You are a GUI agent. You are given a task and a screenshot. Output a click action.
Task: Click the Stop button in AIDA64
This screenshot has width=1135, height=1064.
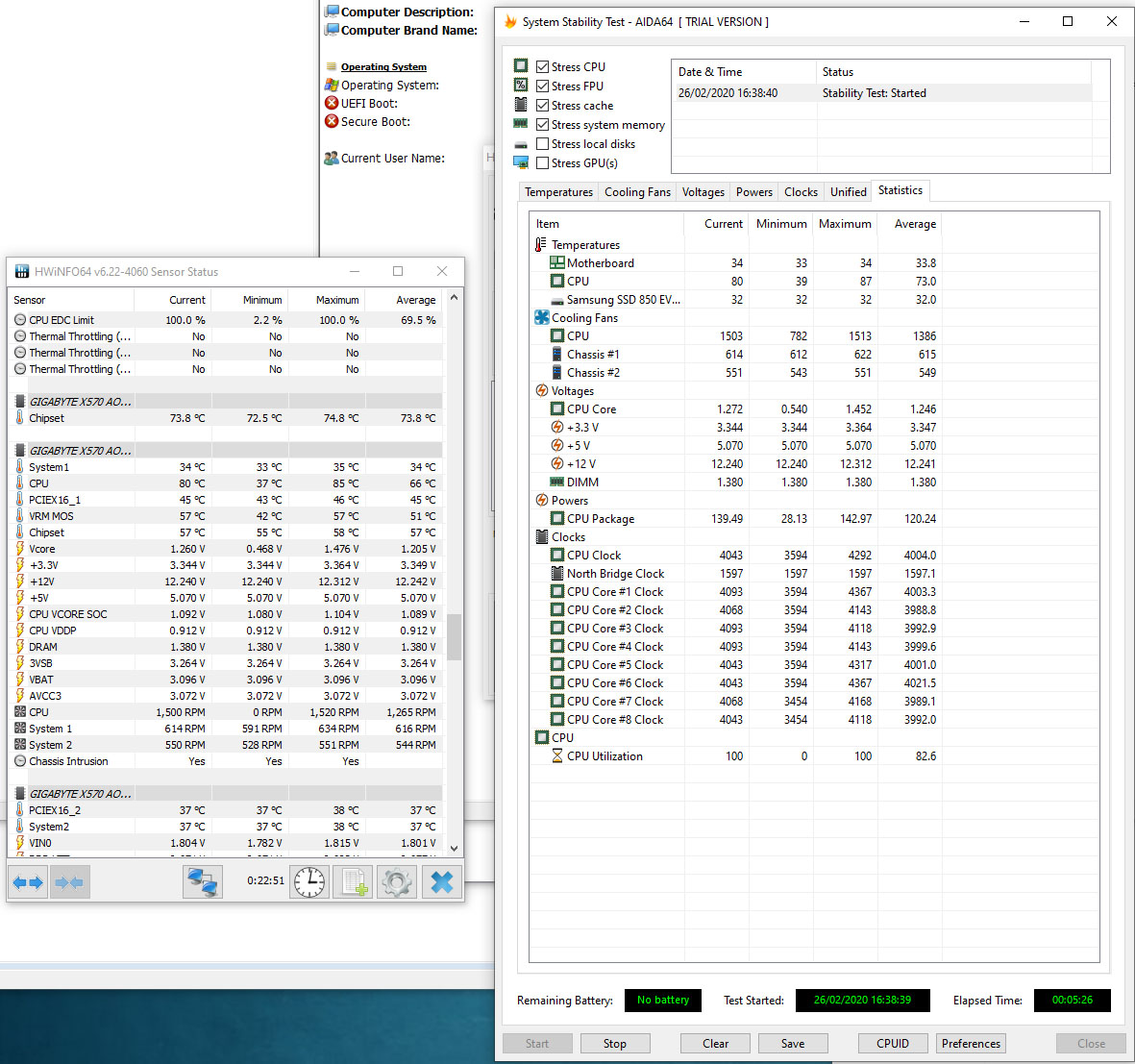coord(614,1043)
